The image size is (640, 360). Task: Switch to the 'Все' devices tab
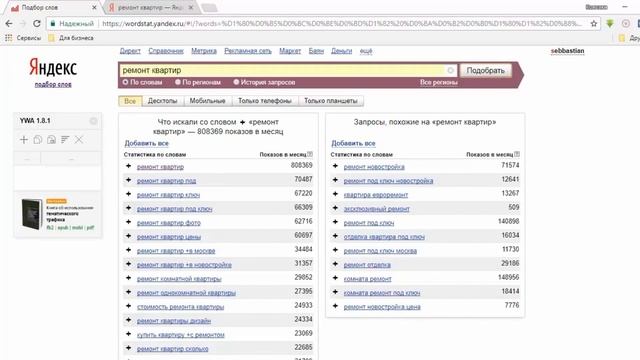(130, 101)
